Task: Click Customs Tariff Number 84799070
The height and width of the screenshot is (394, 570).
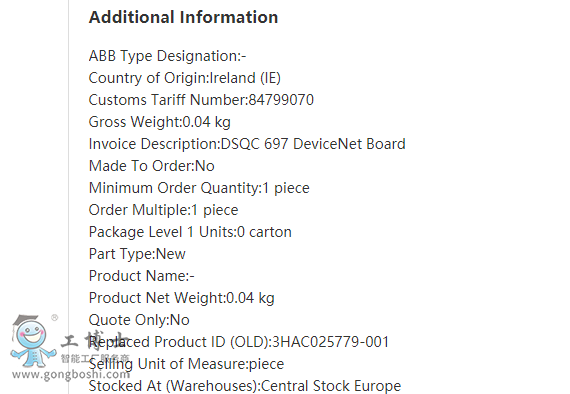Action: (201, 100)
